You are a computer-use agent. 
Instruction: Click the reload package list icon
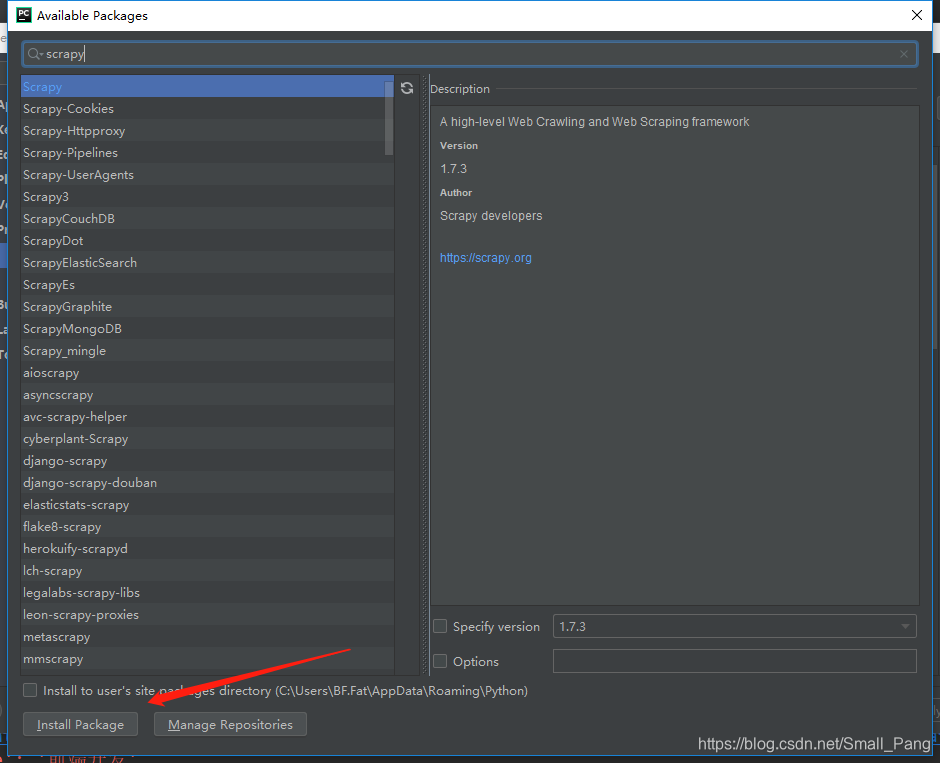tap(407, 88)
